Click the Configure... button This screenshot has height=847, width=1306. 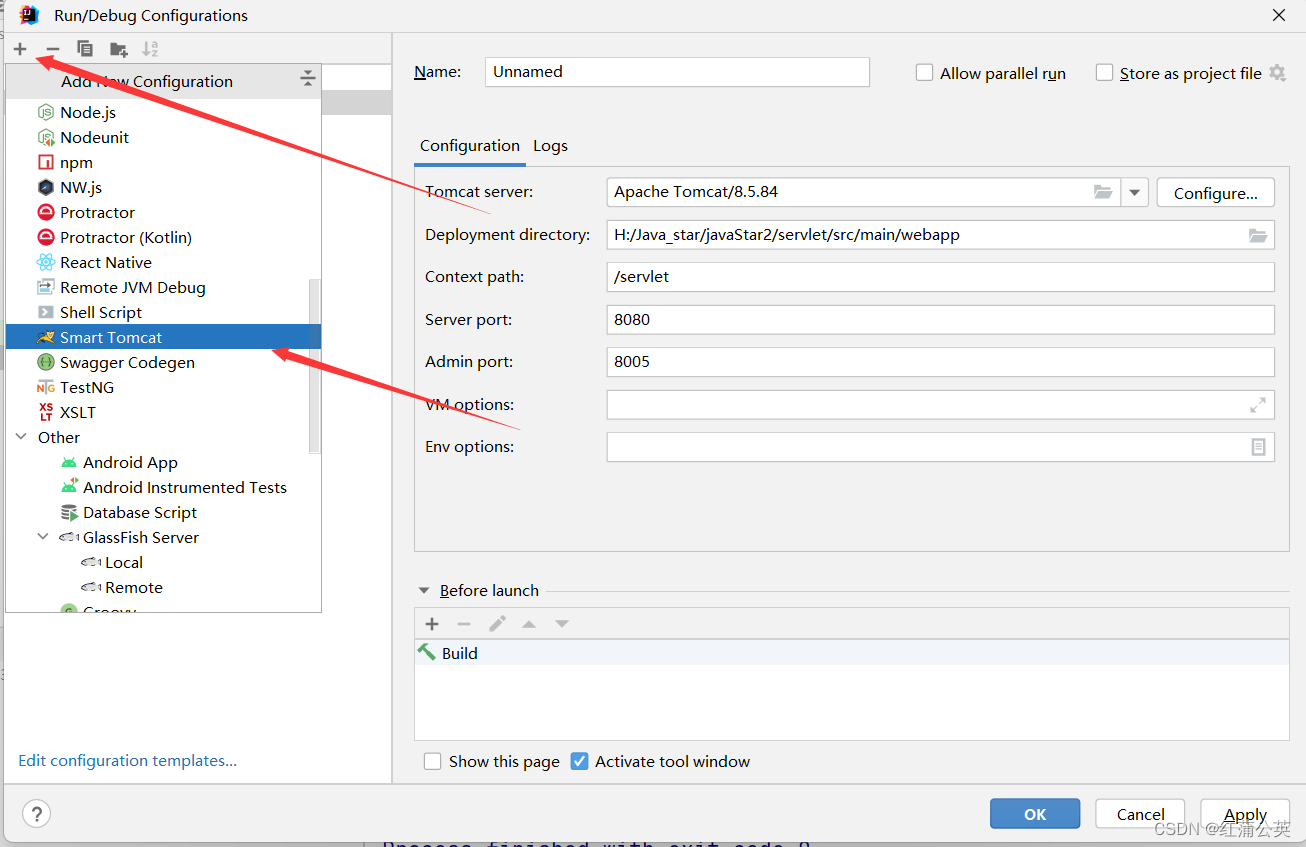pyautogui.click(x=1215, y=192)
